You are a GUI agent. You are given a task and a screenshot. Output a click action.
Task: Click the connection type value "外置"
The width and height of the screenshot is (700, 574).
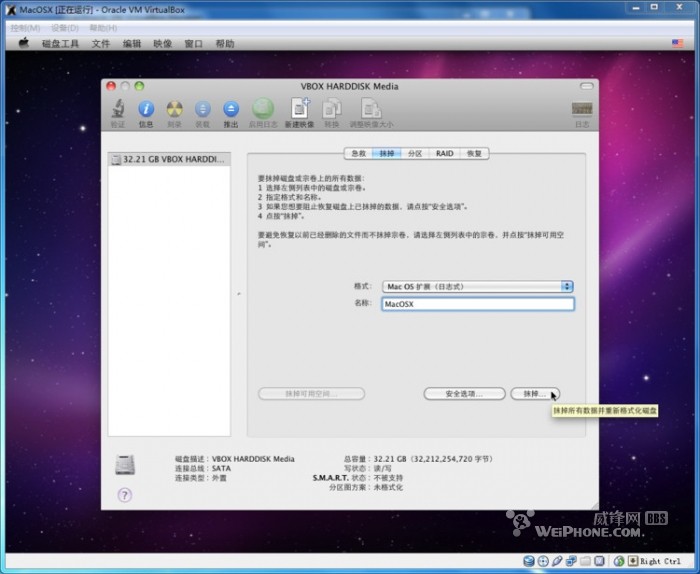[x=219, y=478]
